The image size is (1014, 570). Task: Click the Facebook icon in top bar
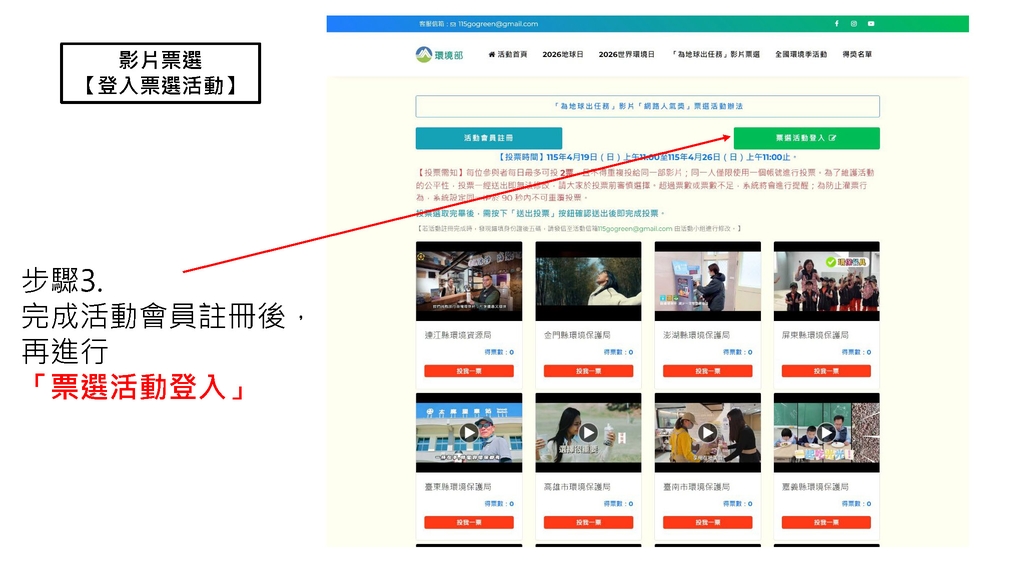pyautogui.click(x=837, y=24)
